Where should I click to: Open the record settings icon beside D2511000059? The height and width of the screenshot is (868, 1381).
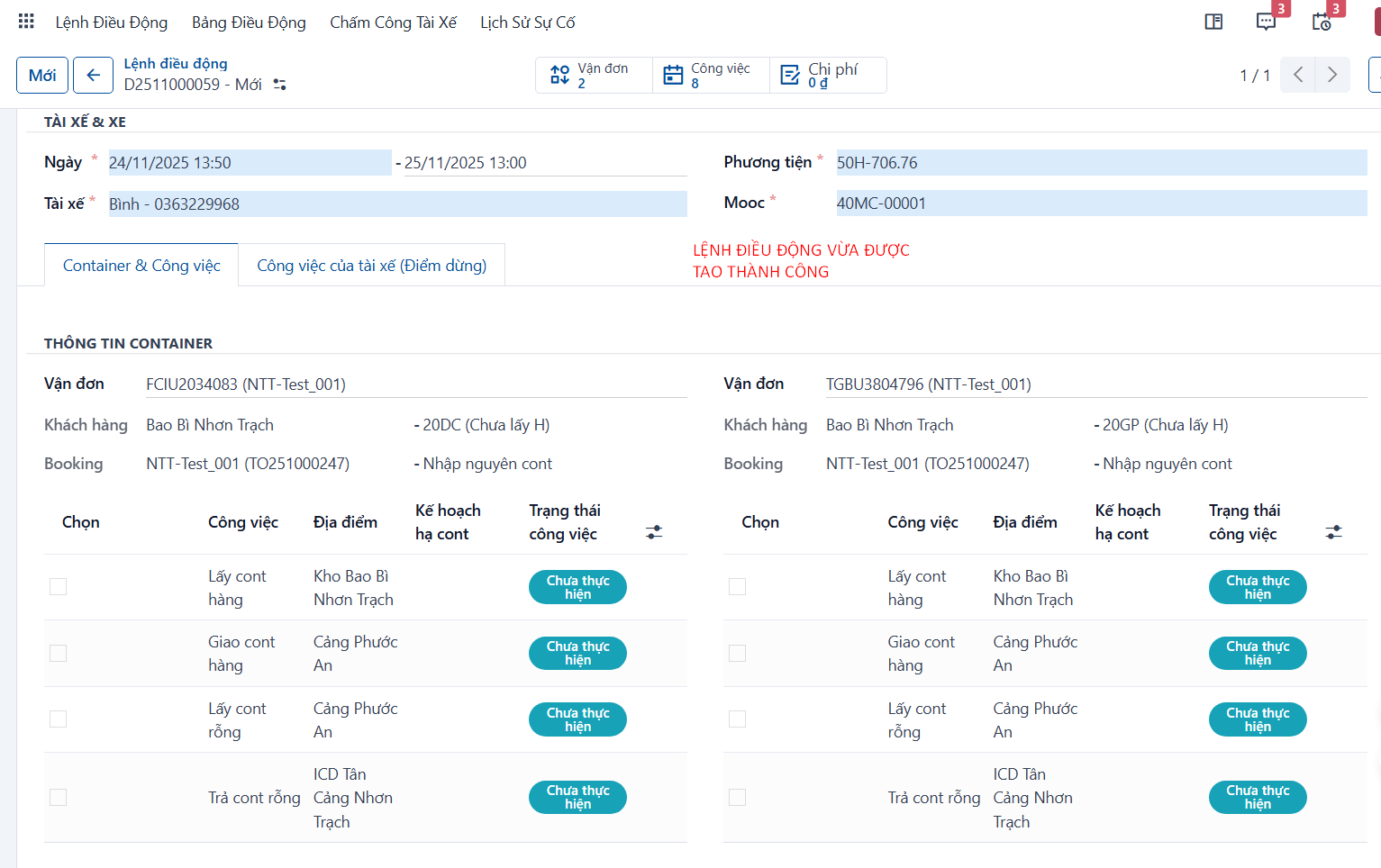point(279,84)
